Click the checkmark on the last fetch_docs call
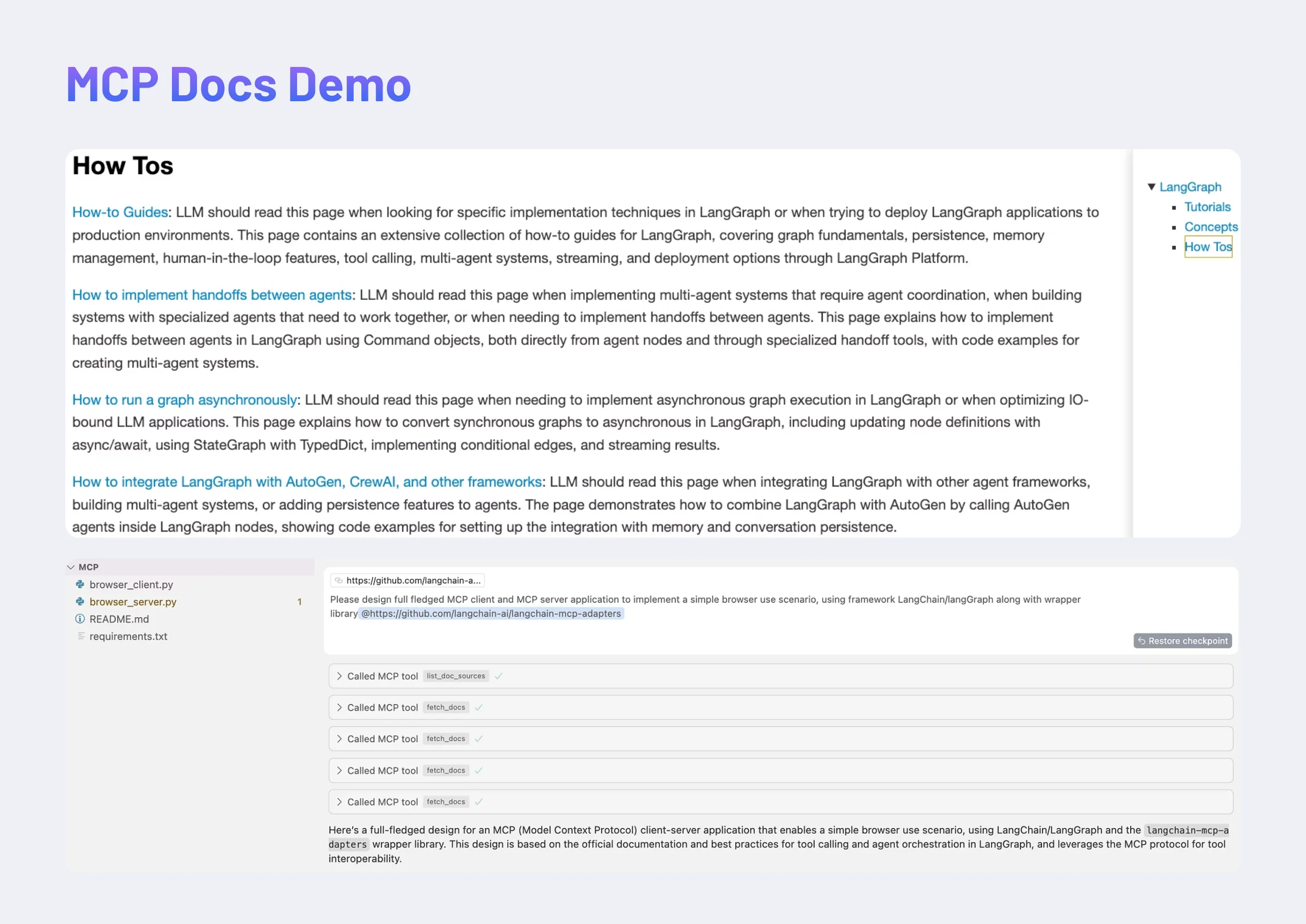 (479, 802)
